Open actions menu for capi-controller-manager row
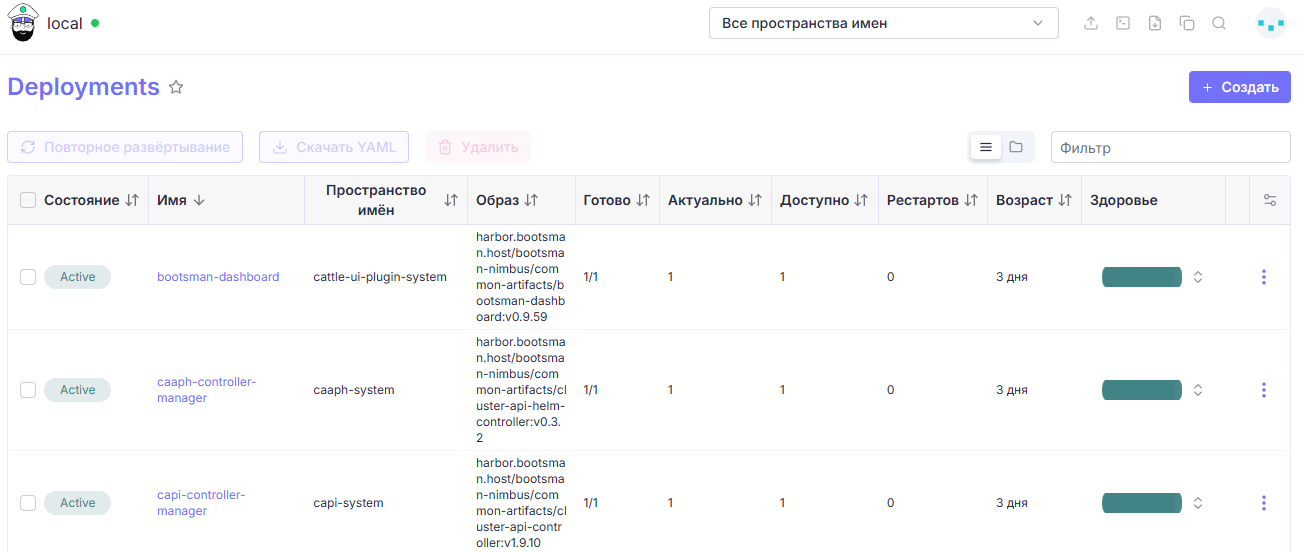1304x552 pixels. tap(1264, 503)
